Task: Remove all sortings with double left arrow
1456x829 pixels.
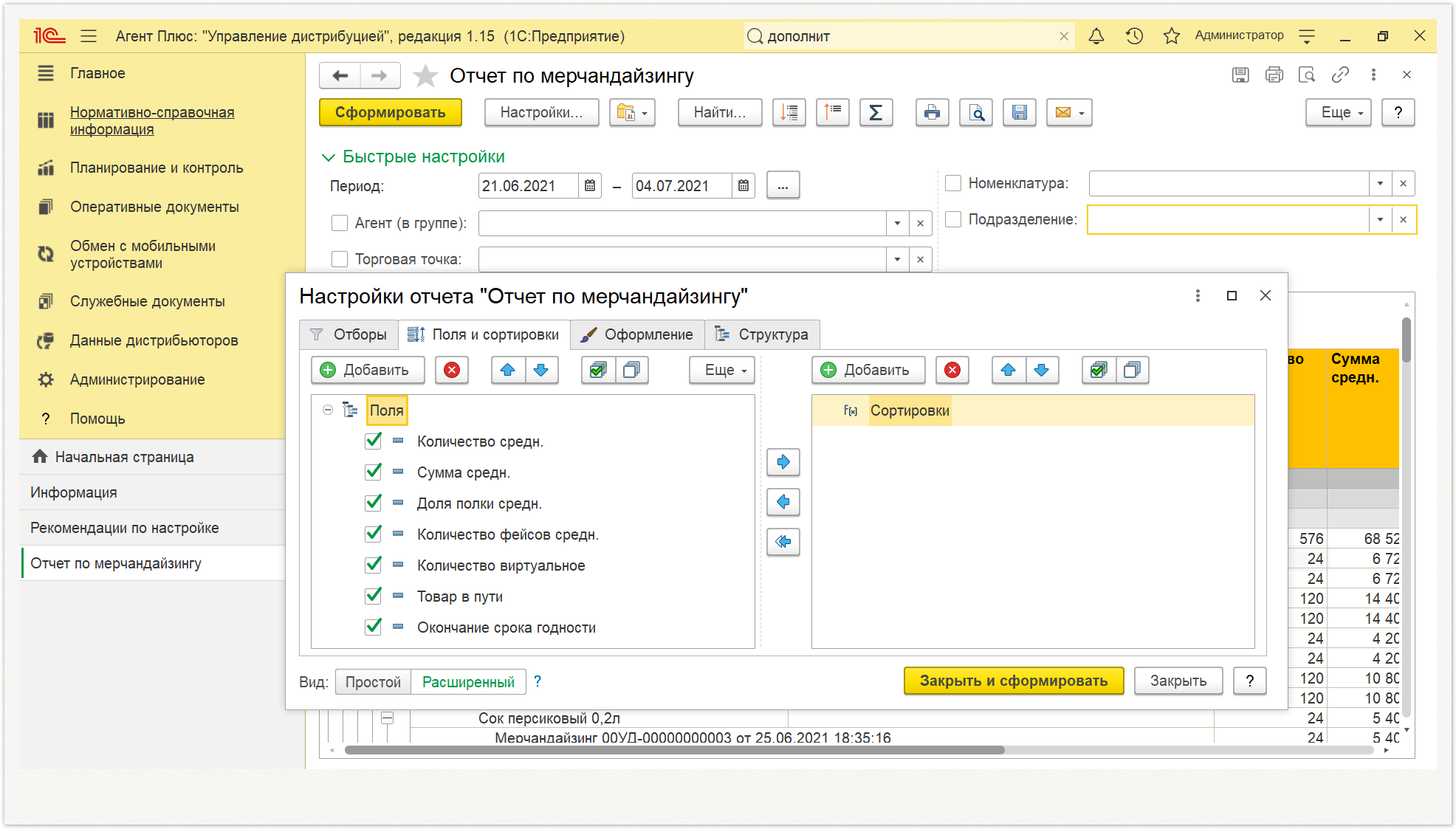Action: (783, 542)
